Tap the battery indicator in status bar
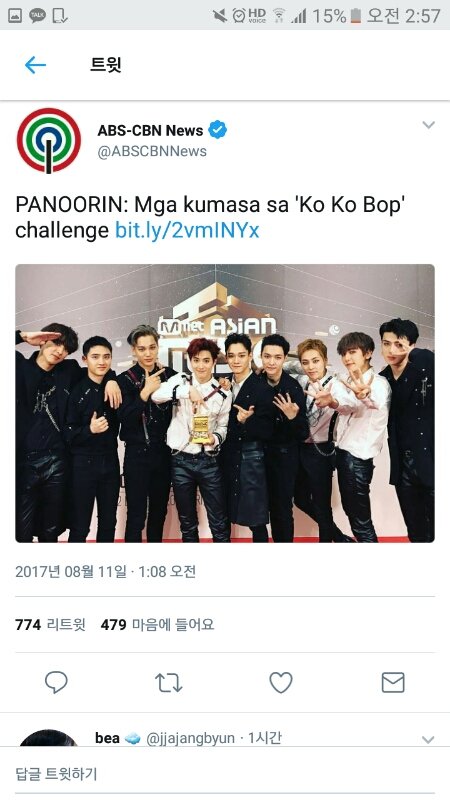This screenshot has height=800, width=450. click(356, 15)
